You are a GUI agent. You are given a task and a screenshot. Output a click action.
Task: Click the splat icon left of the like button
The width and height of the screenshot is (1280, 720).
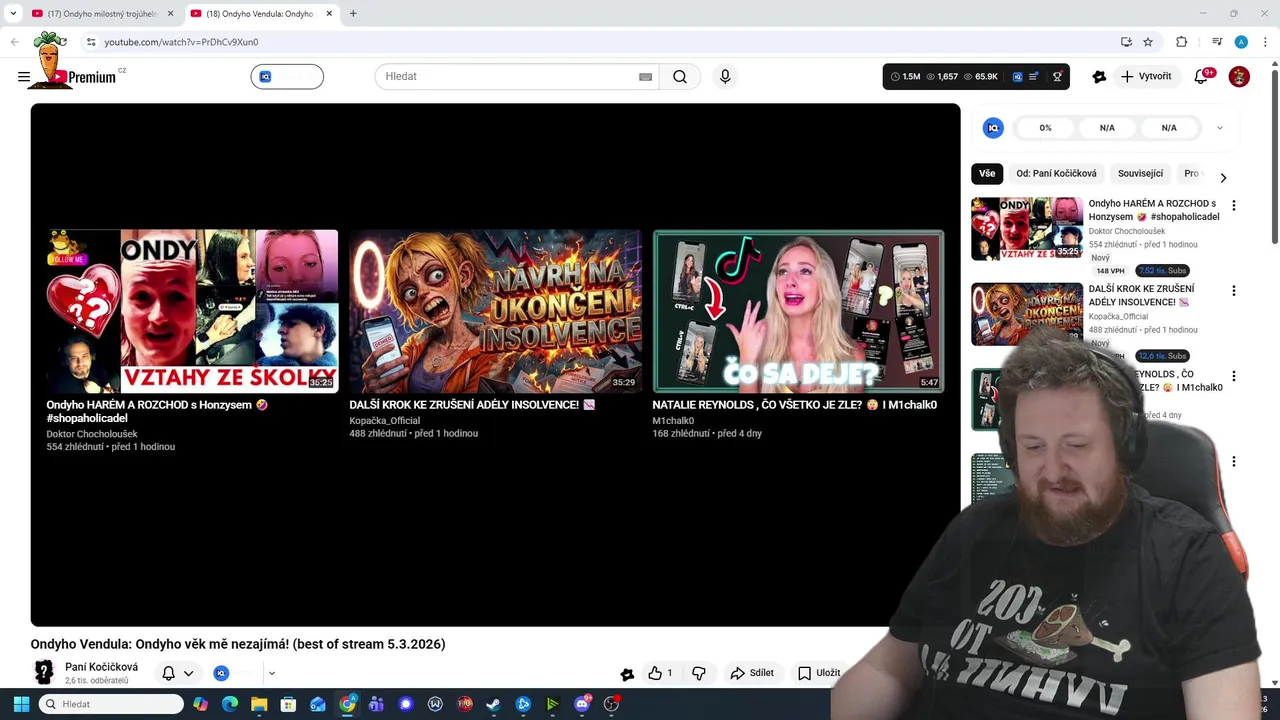click(627, 674)
